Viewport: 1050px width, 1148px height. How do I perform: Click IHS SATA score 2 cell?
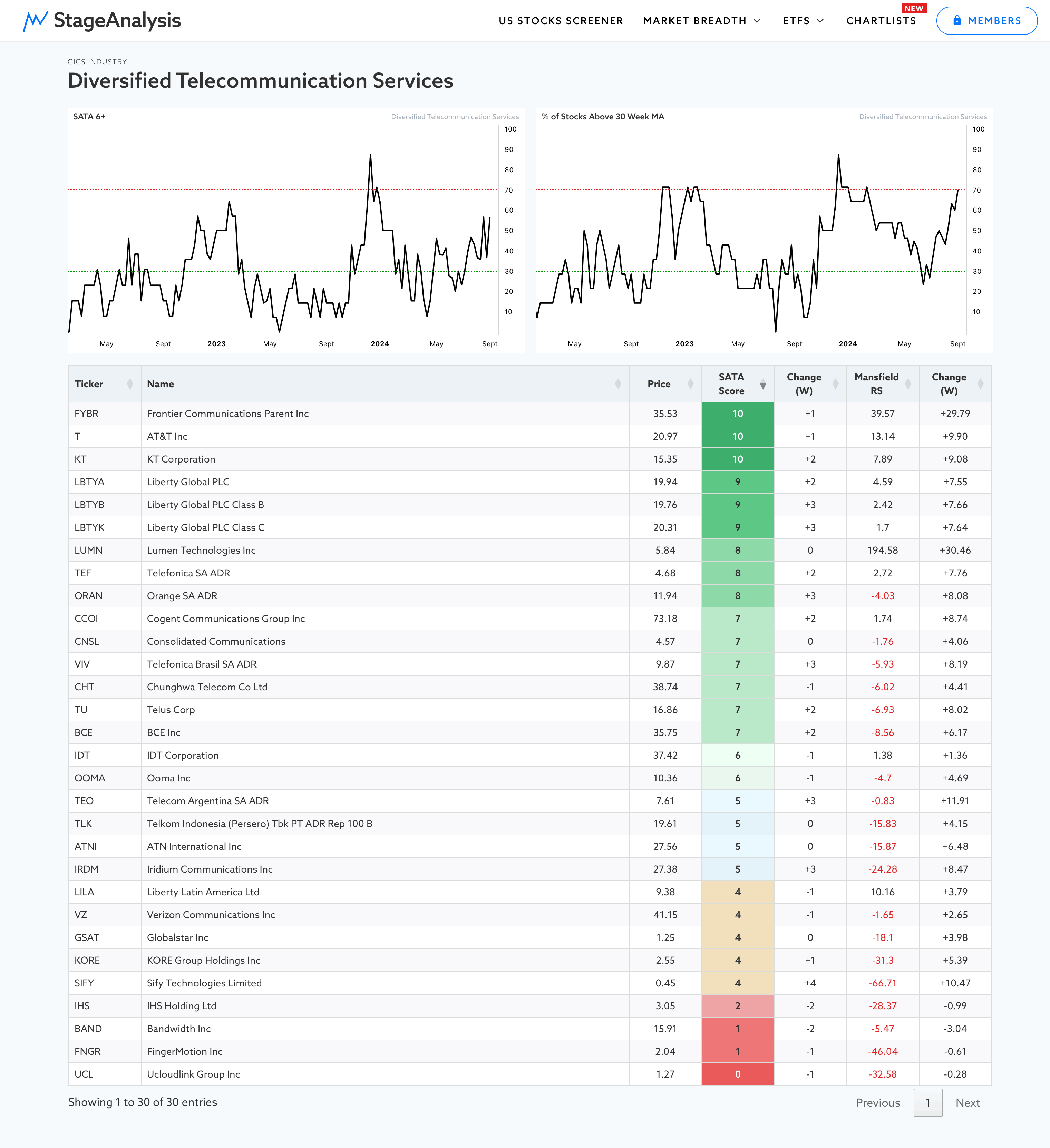tap(738, 1006)
